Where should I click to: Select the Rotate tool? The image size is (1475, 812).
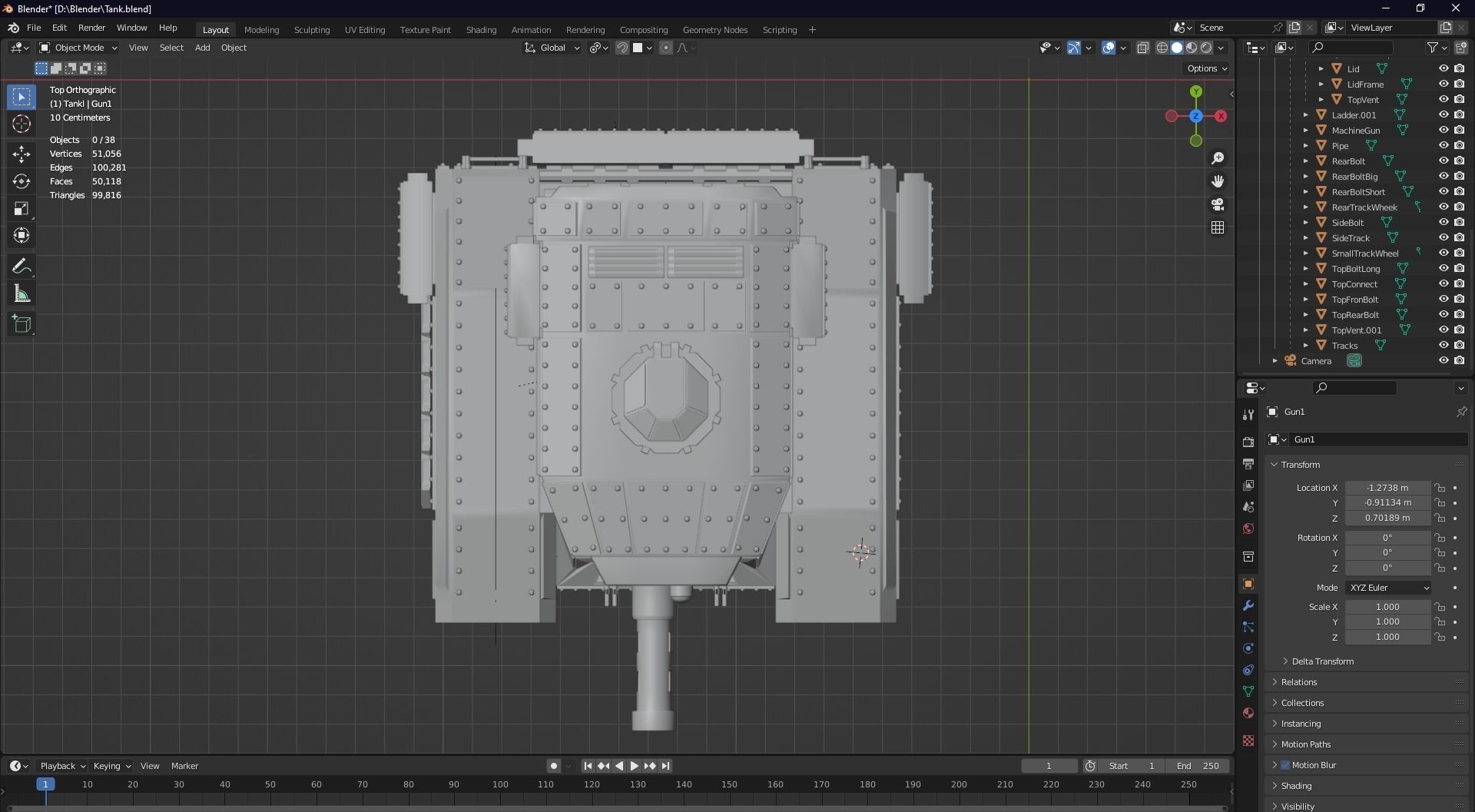click(x=22, y=181)
